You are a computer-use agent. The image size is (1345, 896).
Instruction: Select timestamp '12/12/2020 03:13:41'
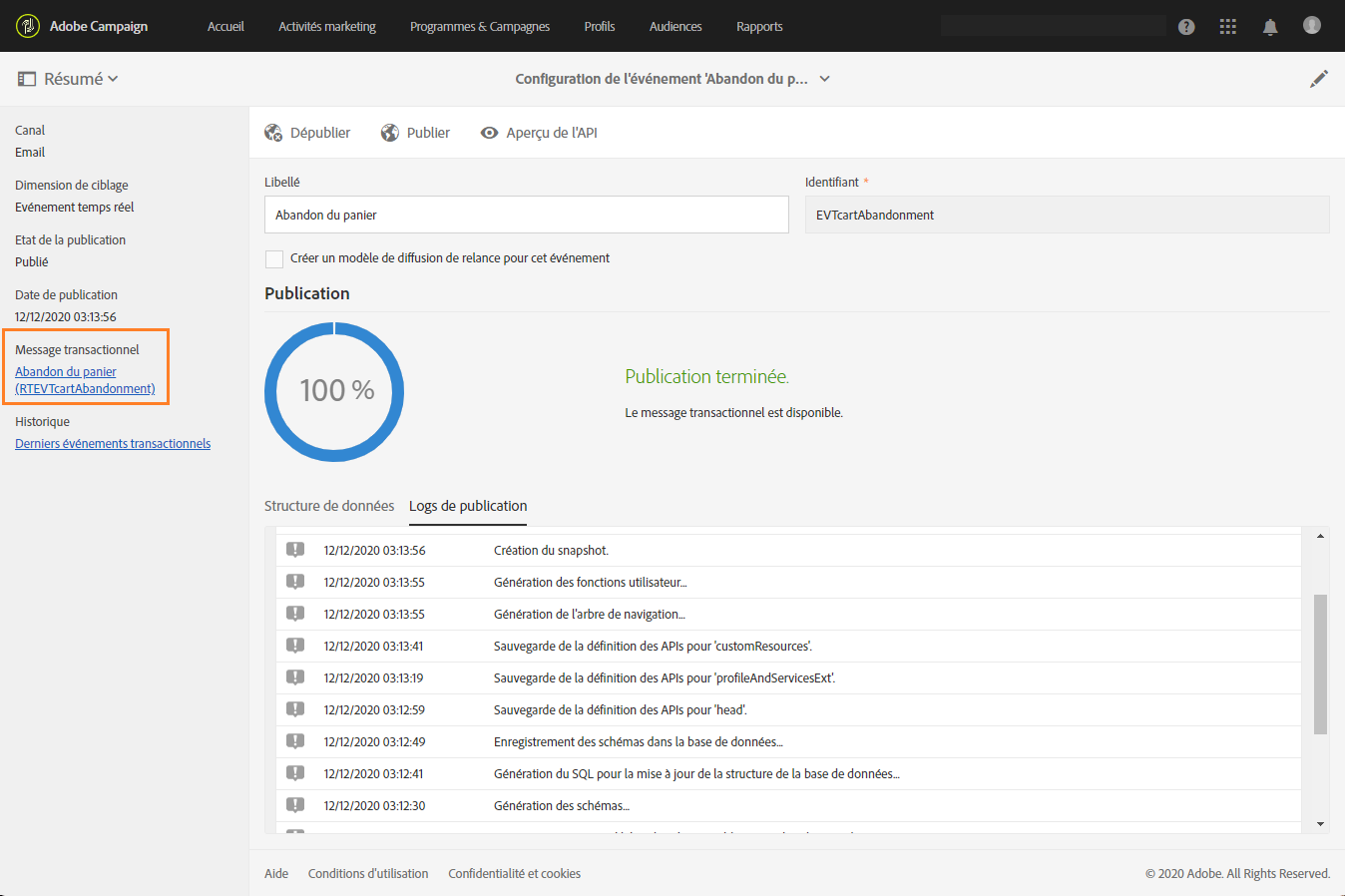(x=373, y=647)
